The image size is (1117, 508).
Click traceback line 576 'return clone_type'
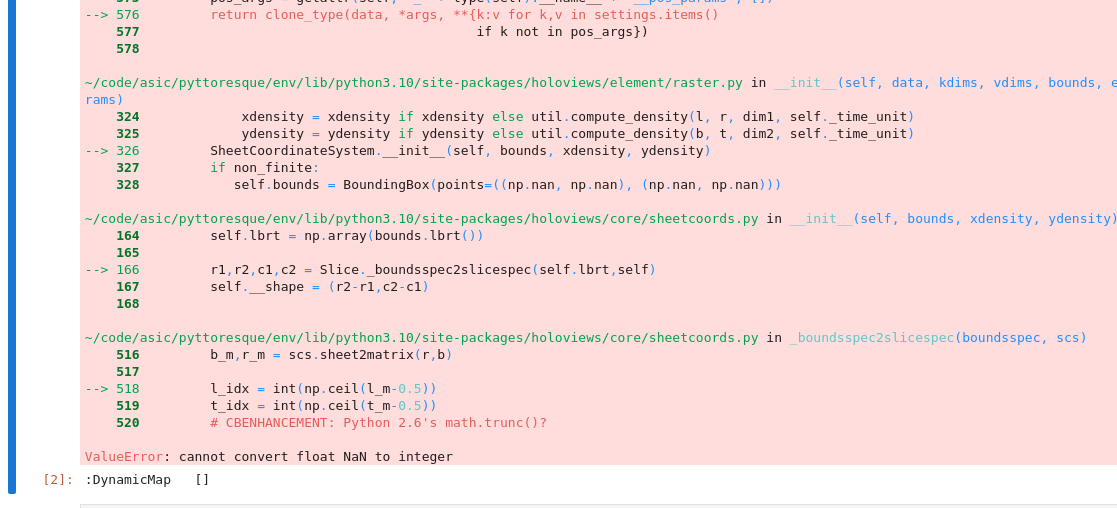click(x=464, y=15)
